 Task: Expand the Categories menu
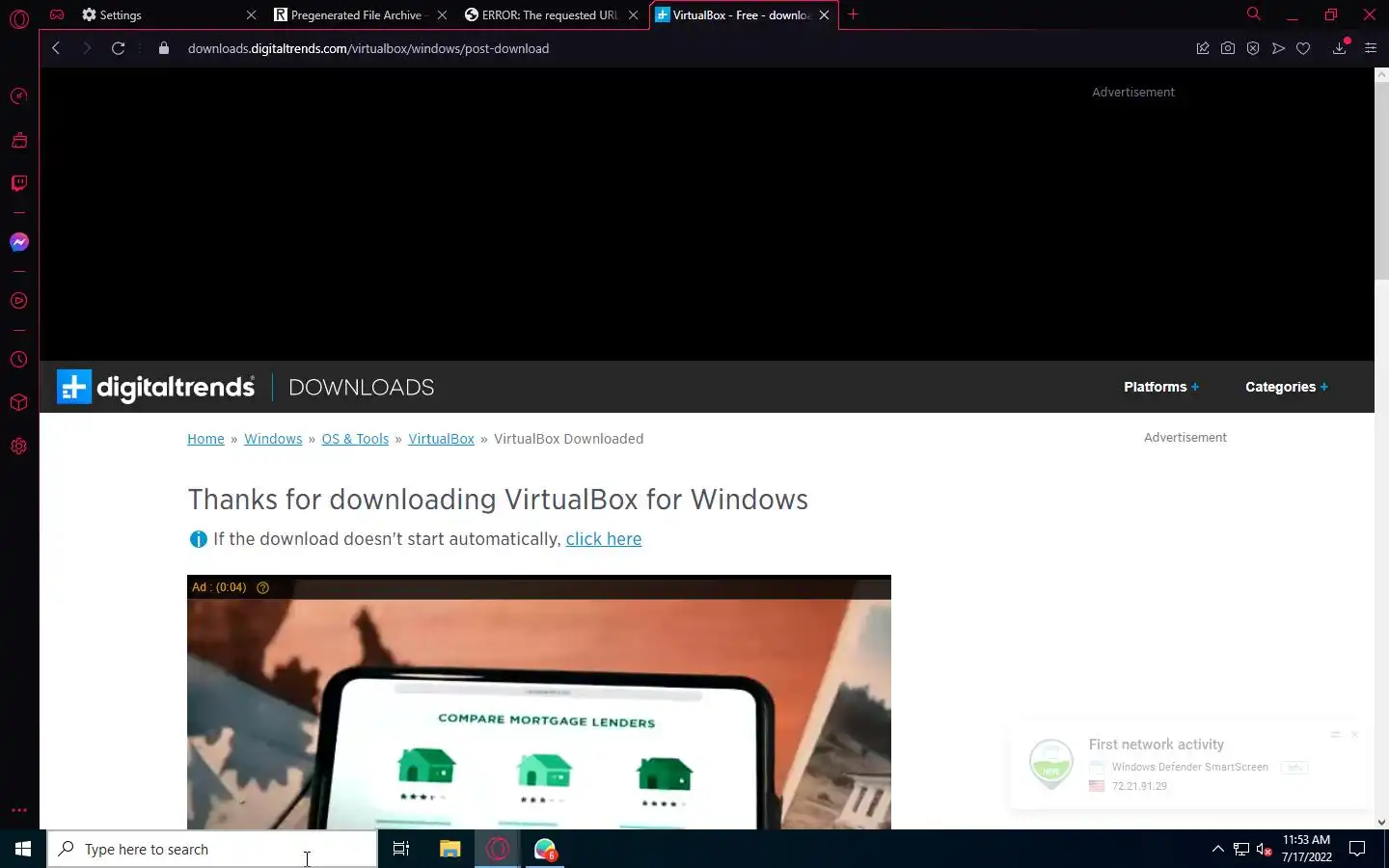(1287, 387)
